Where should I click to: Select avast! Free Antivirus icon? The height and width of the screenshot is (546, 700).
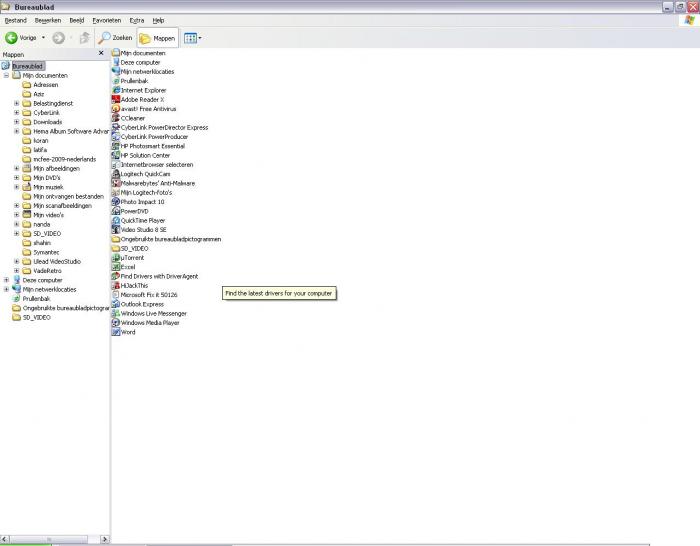tap(116, 109)
